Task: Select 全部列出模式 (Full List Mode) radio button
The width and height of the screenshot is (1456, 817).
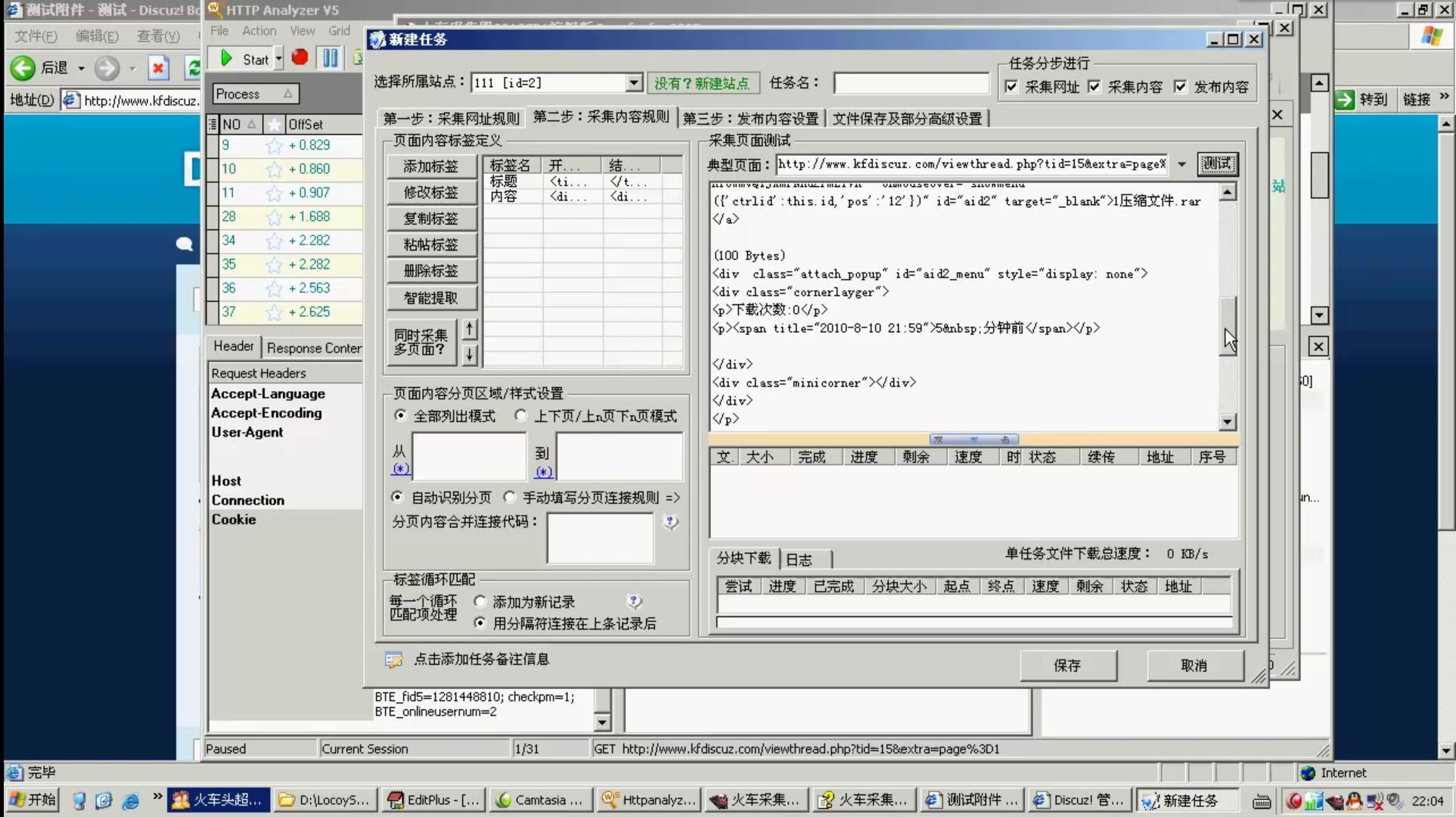Action: tap(399, 415)
